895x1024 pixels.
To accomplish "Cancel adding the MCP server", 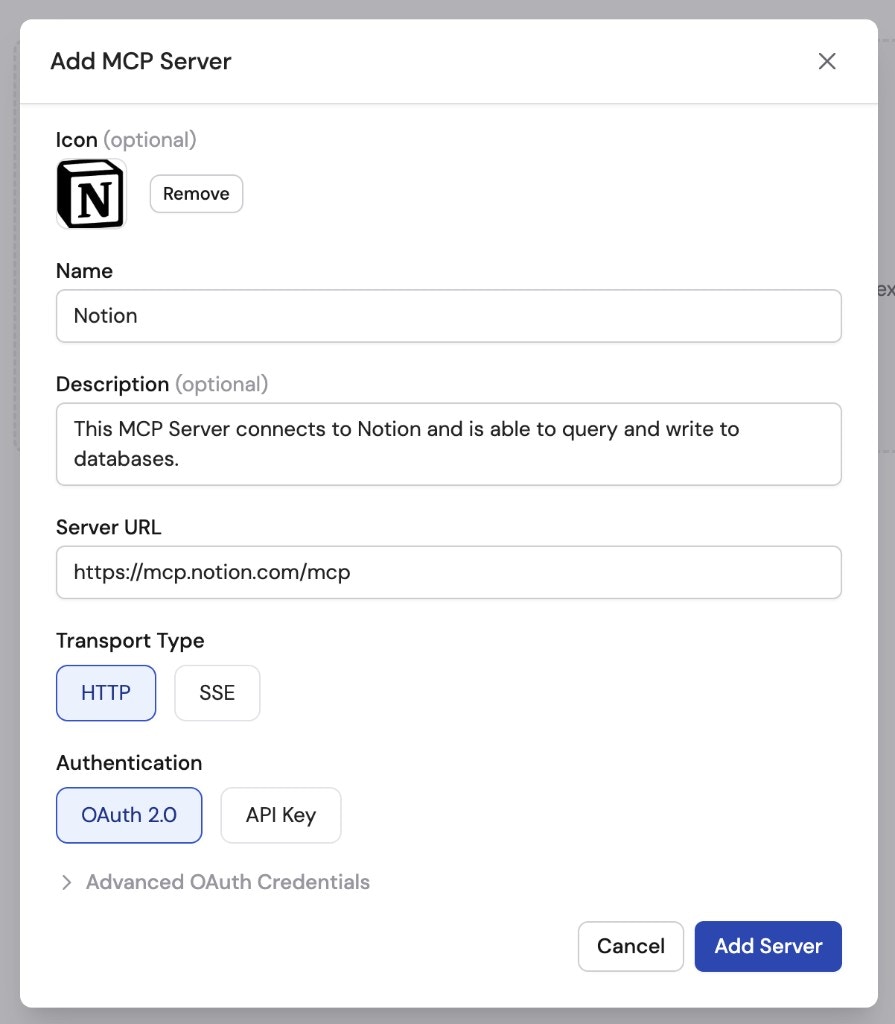I will click(630, 946).
